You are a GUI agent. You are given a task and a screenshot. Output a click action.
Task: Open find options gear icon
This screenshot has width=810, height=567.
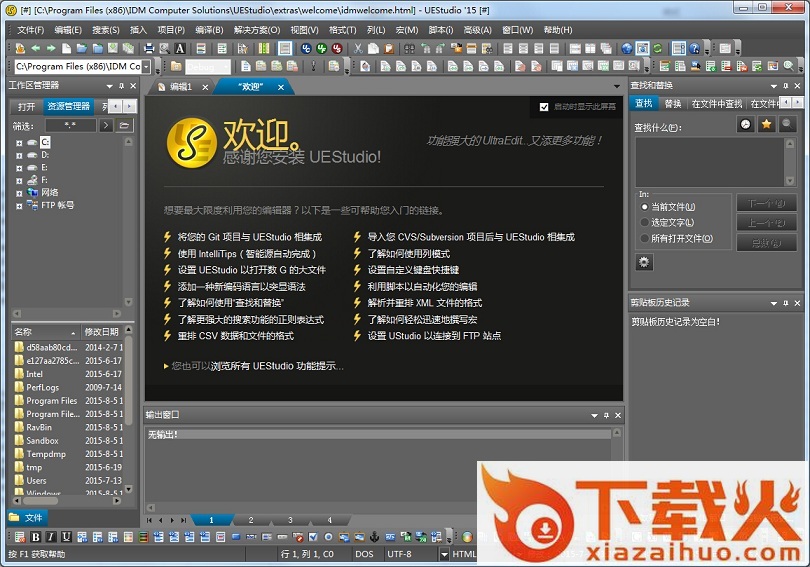coord(644,262)
